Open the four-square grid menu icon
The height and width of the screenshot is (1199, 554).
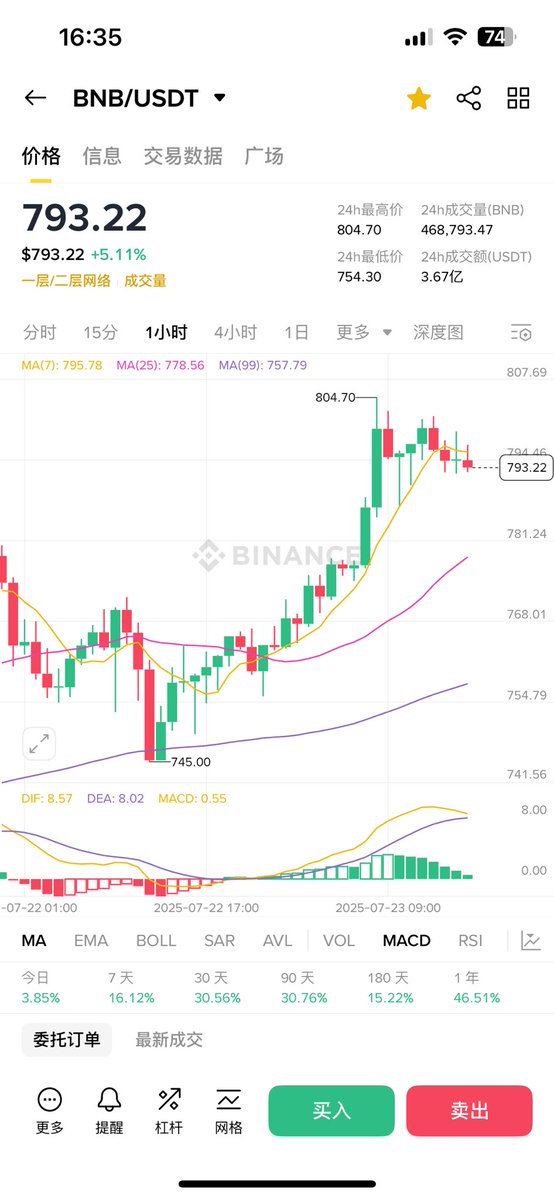click(x=518, y=98)
